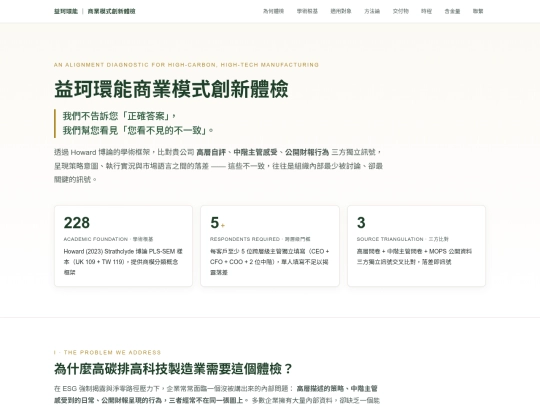
Task: Go to the 學術根基 navigation link
Action: tap(307, 11)
